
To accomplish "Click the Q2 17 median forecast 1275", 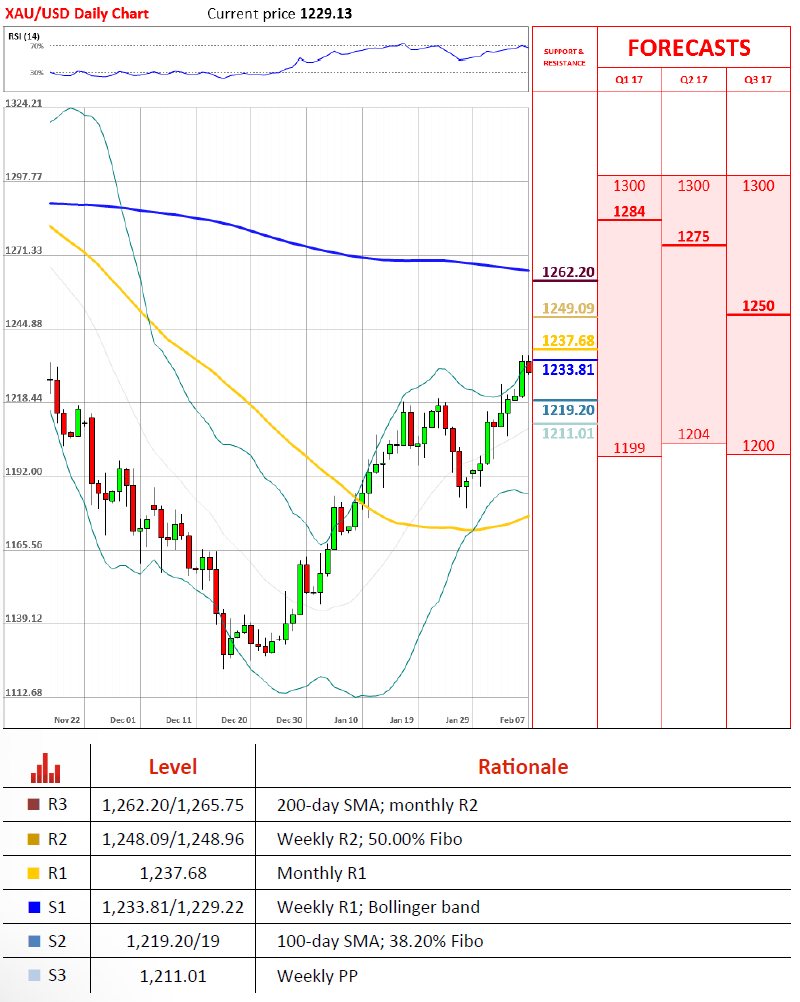I will [693, 237].
